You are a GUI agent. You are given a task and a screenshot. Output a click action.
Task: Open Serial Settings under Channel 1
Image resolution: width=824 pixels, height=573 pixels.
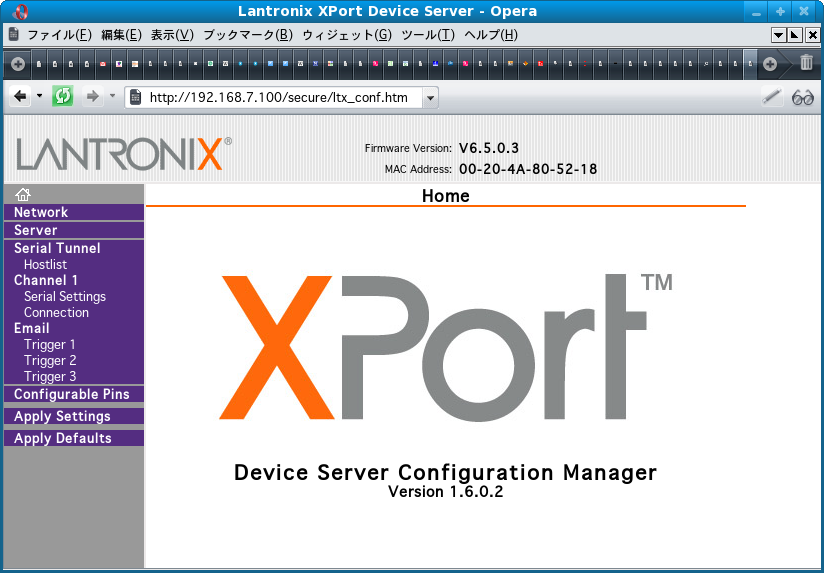64,296
